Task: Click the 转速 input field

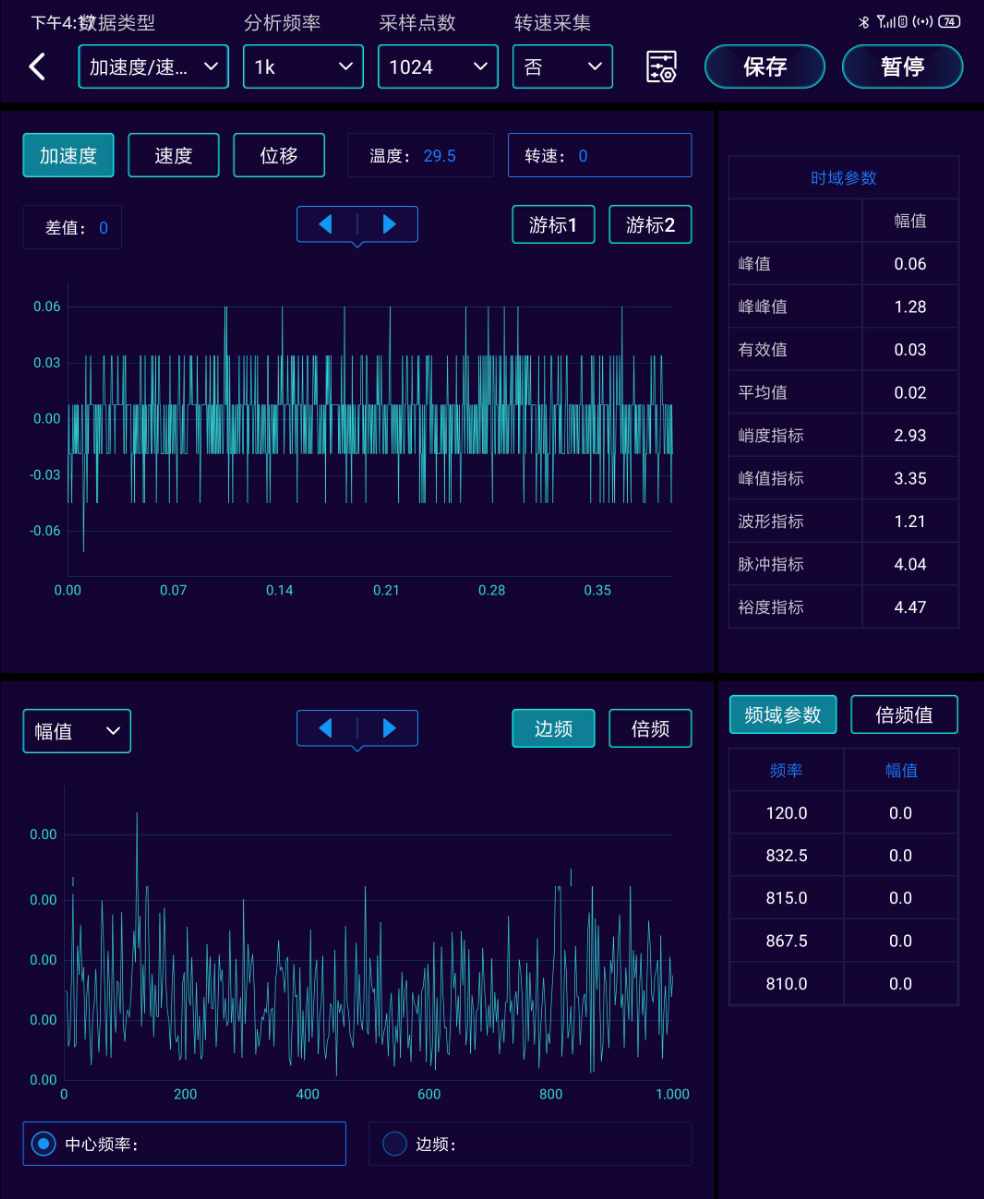Action: [x=599, y=155]
